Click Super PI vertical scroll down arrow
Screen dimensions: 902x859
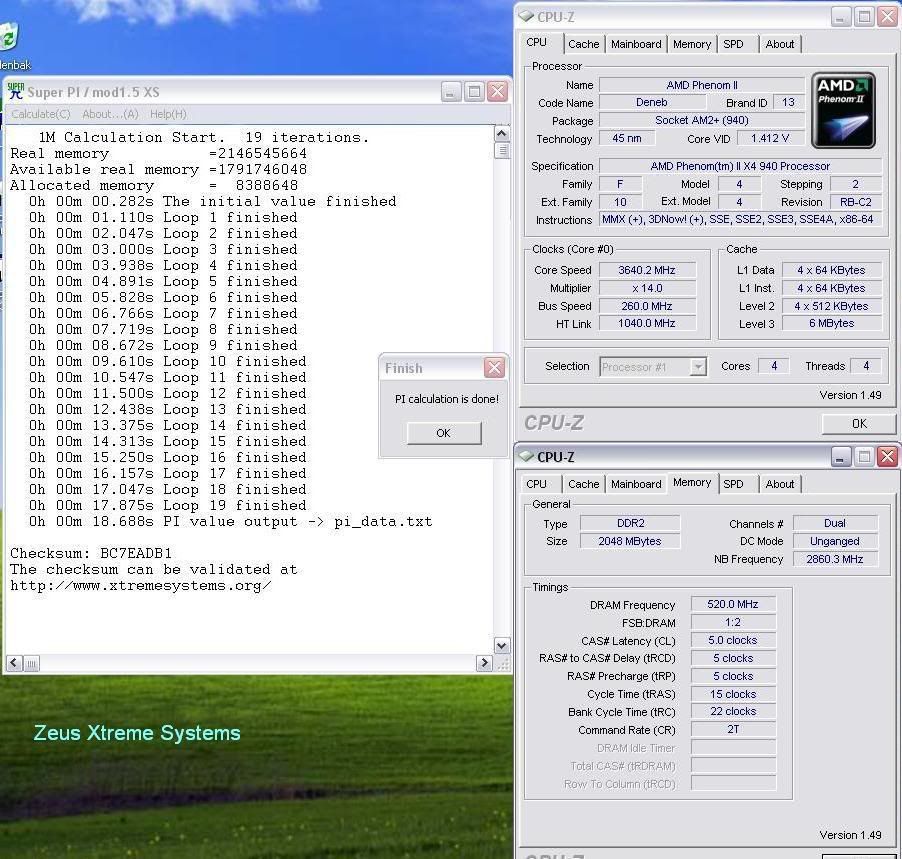[x=502, y=646]
